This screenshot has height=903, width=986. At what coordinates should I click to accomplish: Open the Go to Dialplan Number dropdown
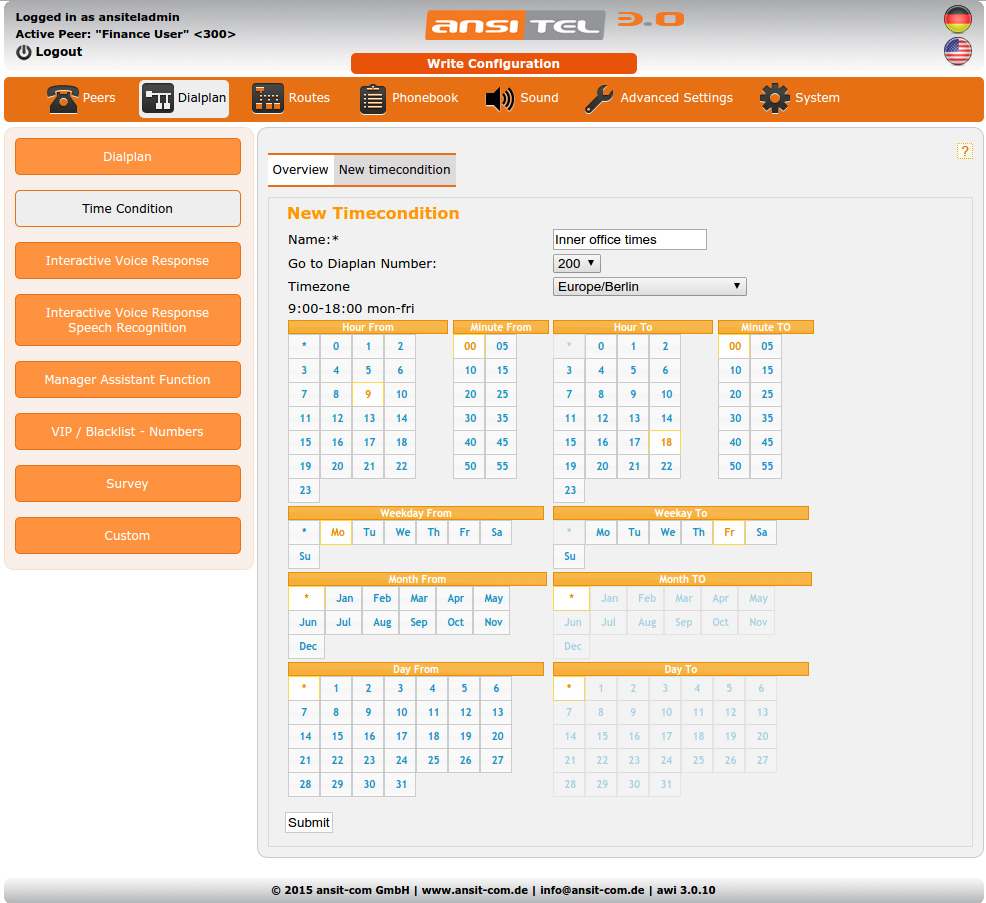[x=576, y=264]
